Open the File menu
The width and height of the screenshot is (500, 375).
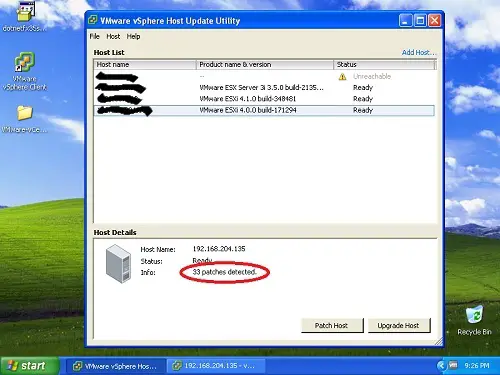[95, 36]
